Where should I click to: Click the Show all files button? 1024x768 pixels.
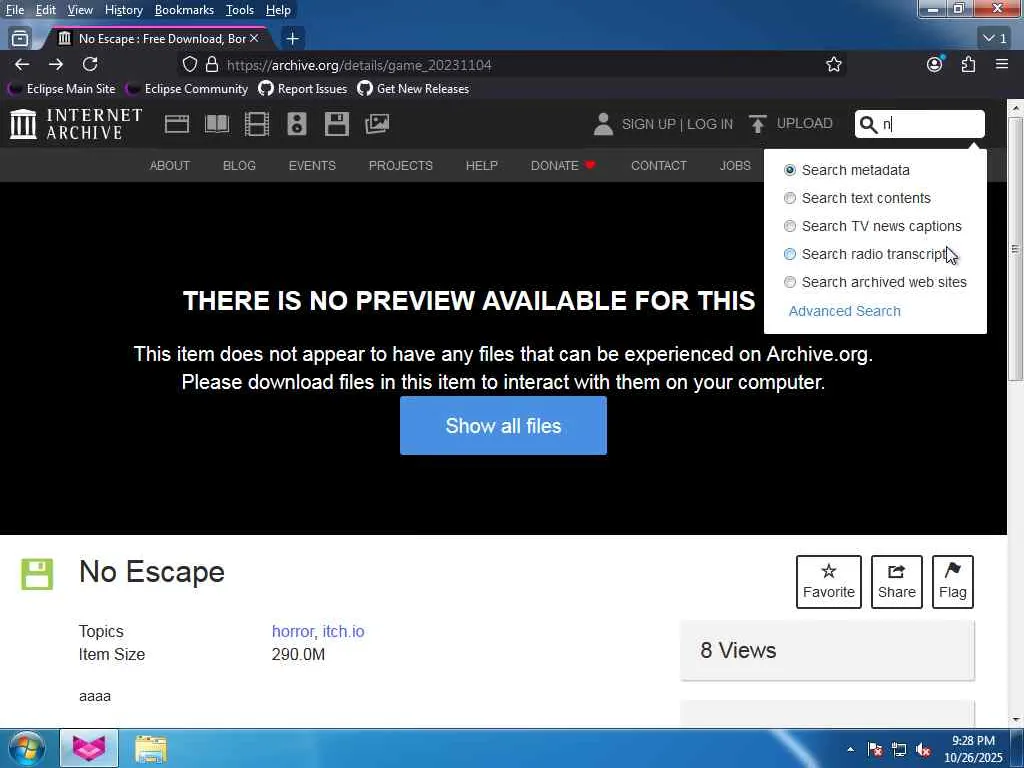click(503, 425)
